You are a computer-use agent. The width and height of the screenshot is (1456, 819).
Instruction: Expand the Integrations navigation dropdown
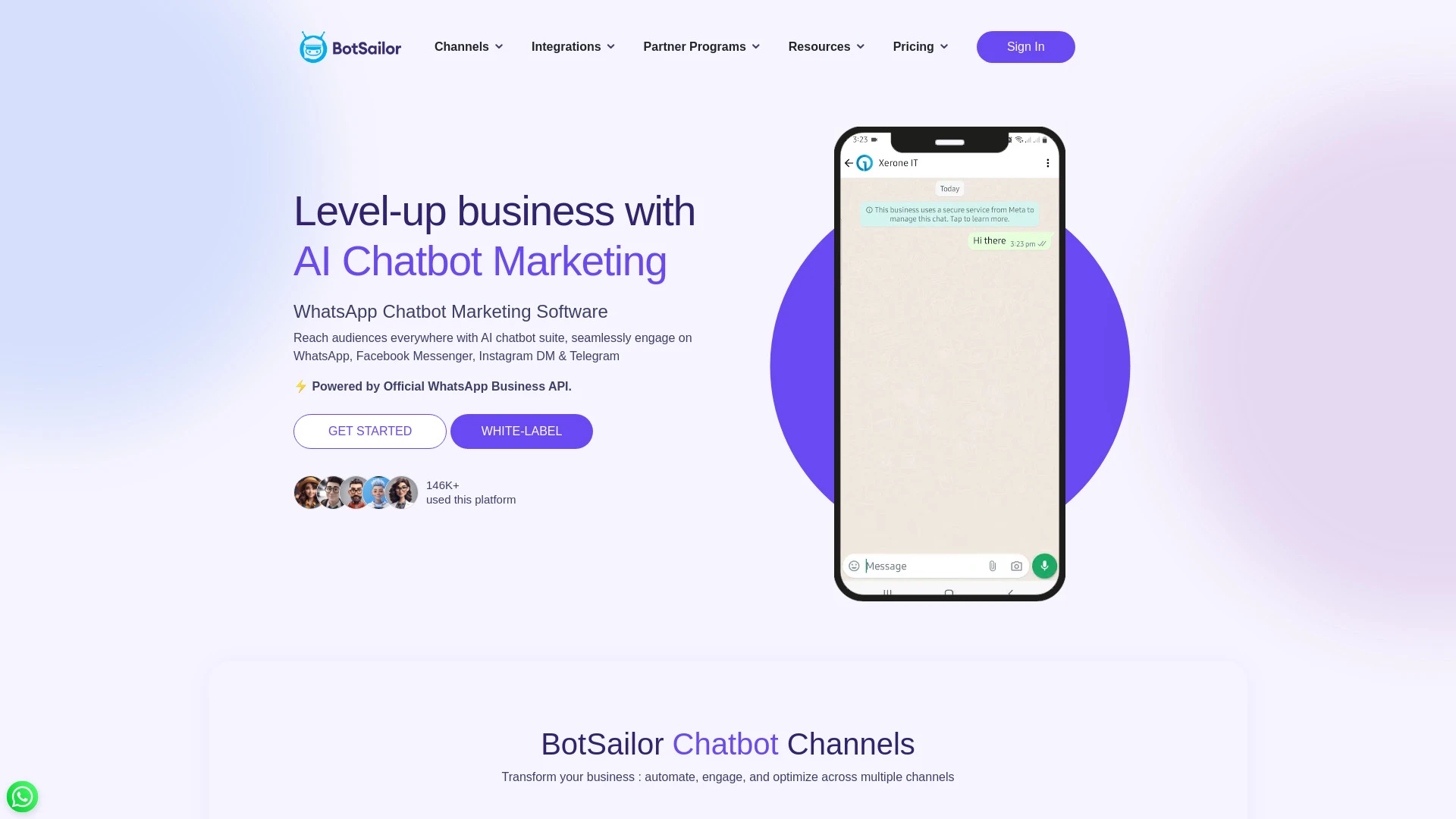pyautogui.click(x=573, y=47)
